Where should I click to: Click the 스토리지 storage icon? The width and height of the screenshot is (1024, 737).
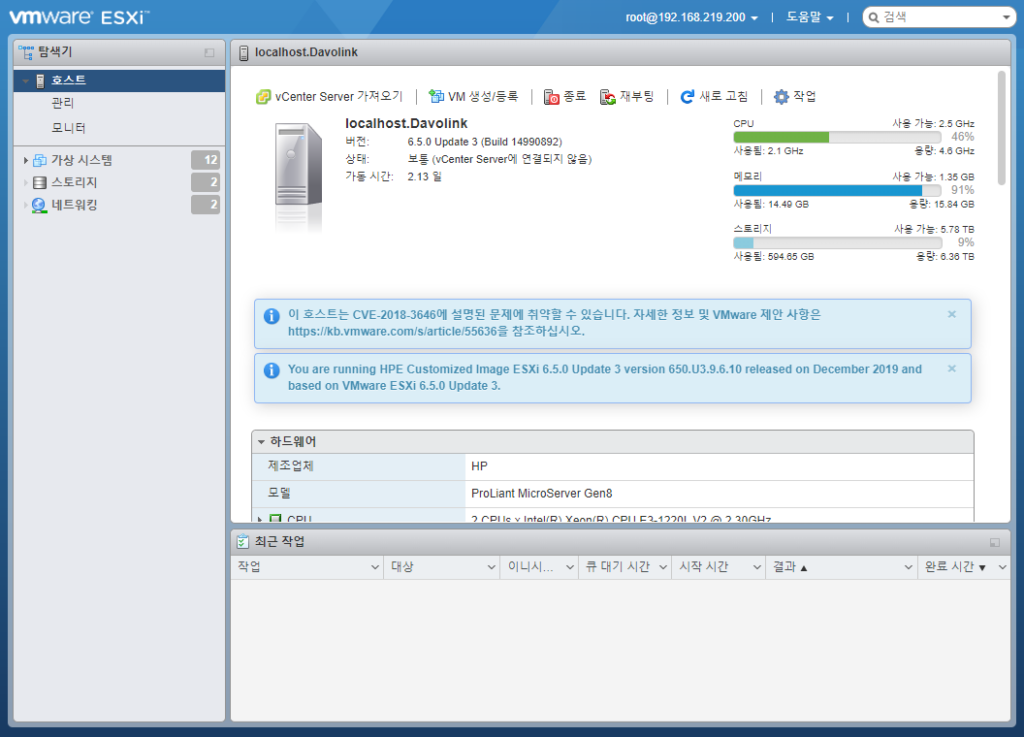(x=40, y=182)
